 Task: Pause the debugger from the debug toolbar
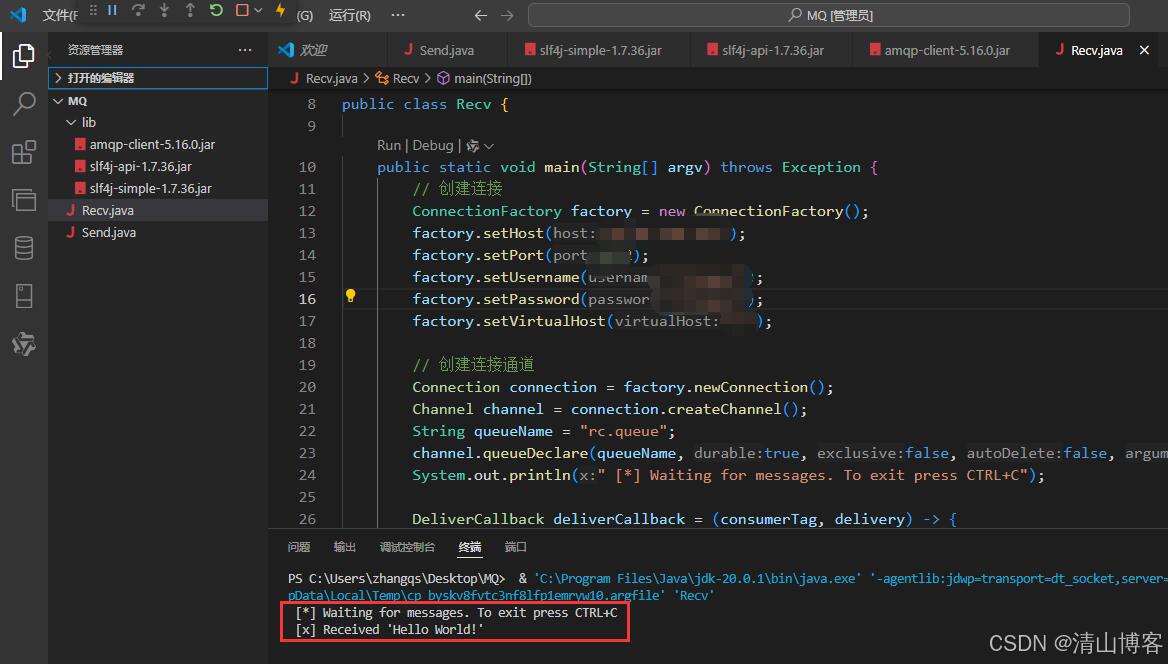(x=112, y=11)
